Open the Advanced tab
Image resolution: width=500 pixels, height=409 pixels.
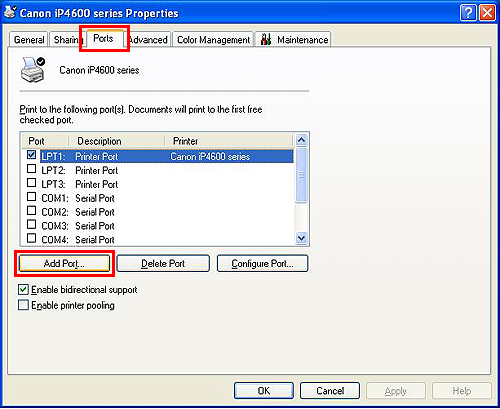149,40
